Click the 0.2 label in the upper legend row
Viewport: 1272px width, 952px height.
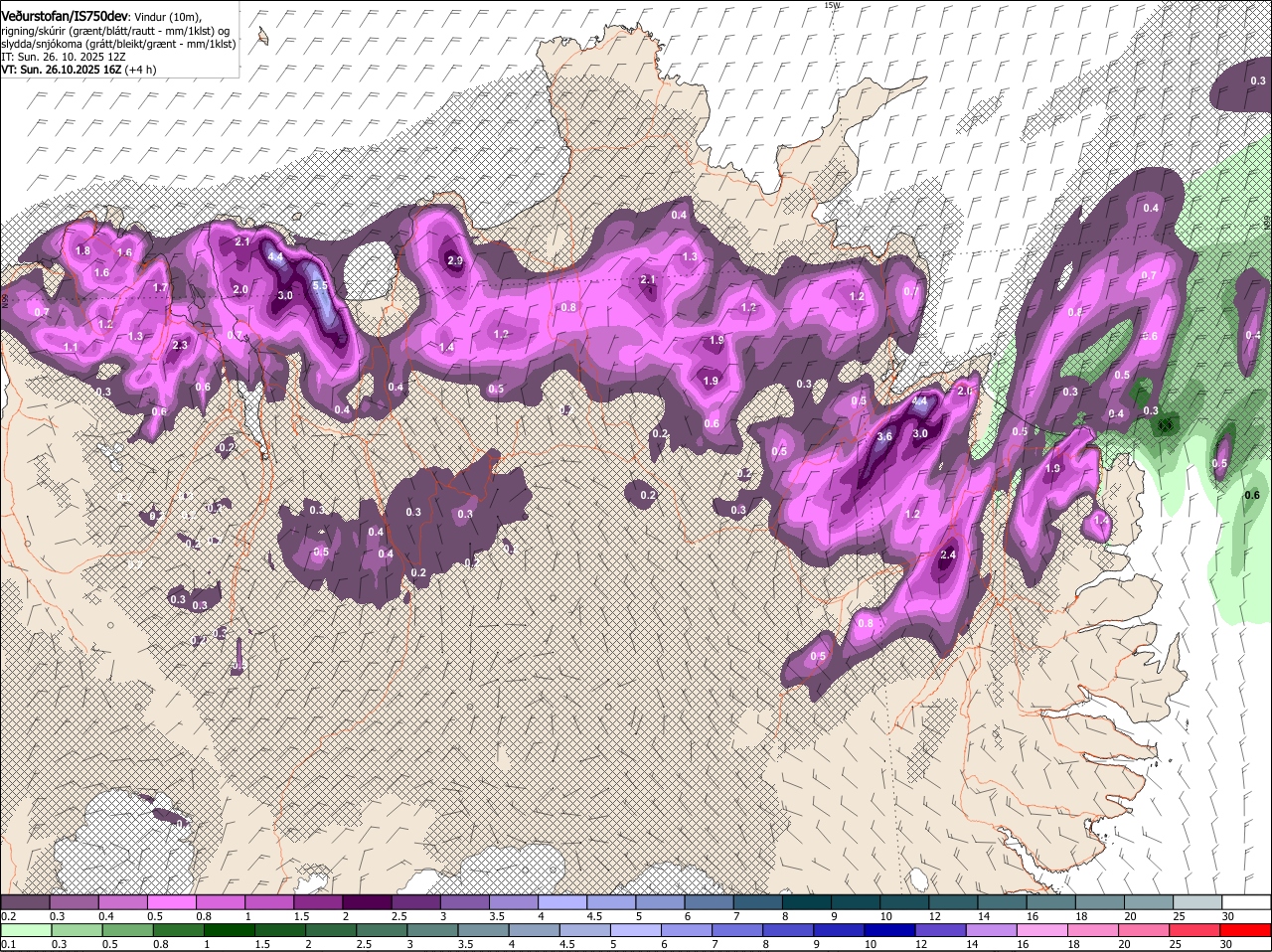pyautogui.click(x=8, y=916)
